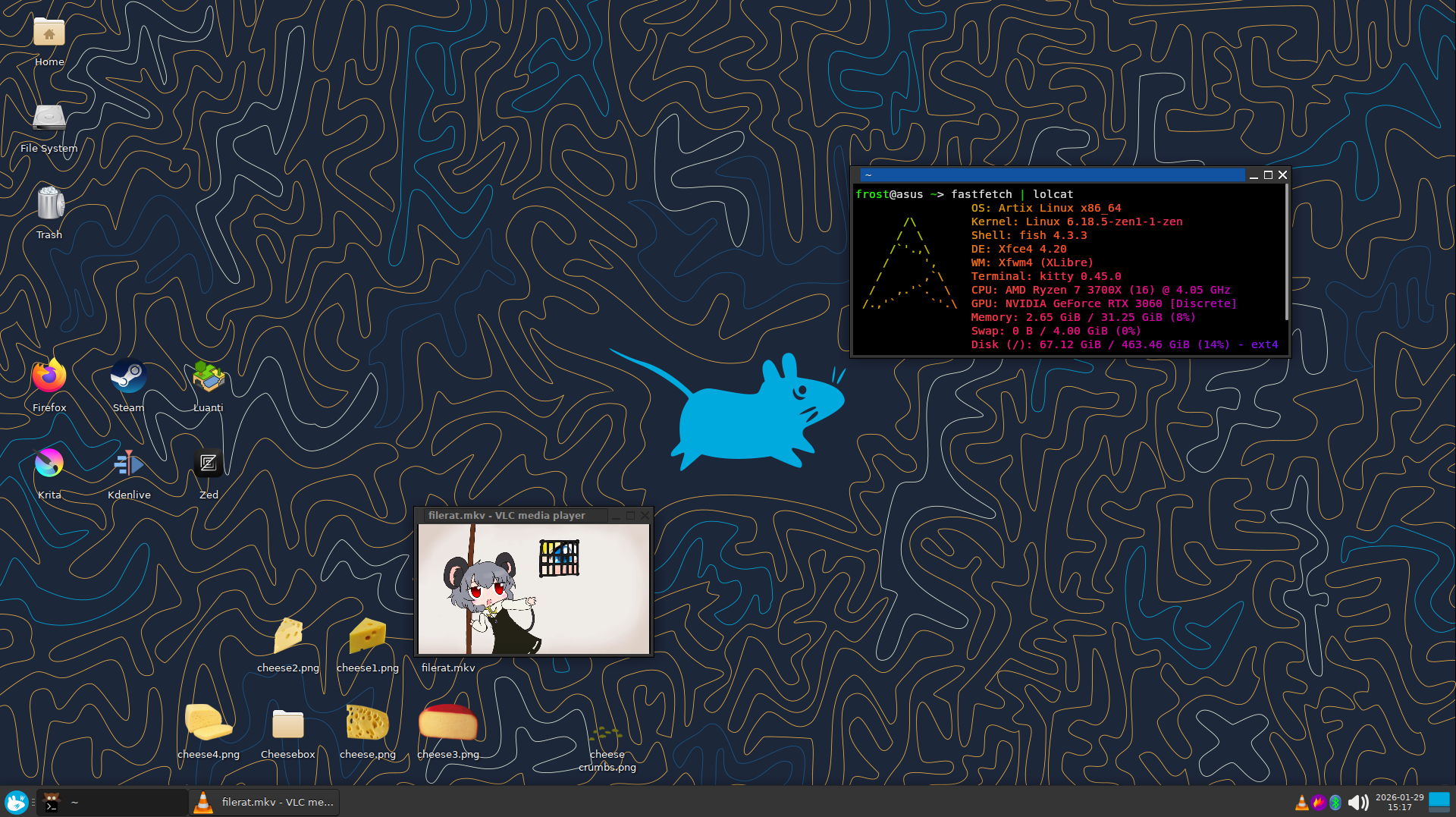The height and width of the screenshot is (817, 1456).
Task: Select cheese crumbs.png file icon
Action: (607, 735)
